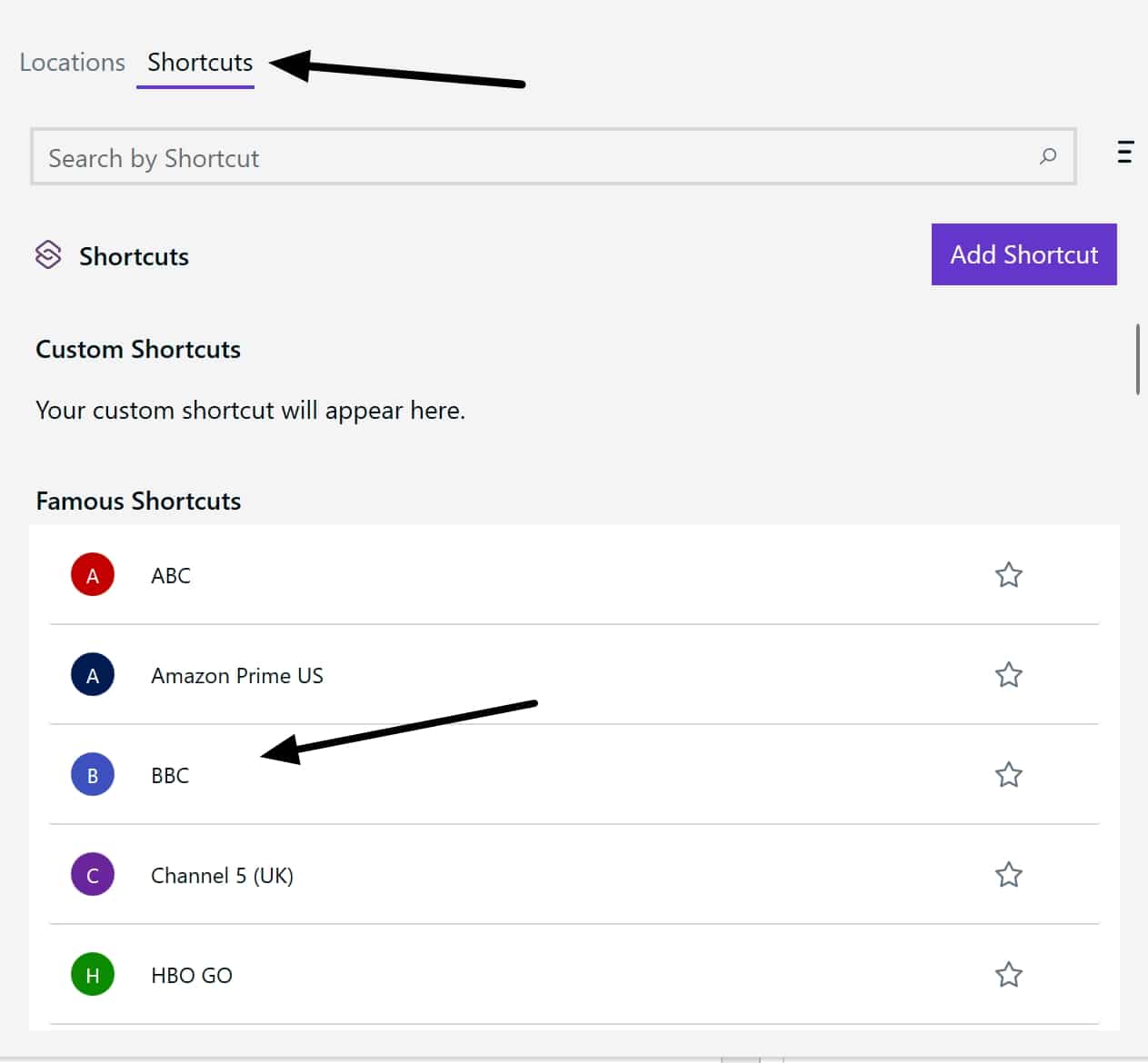Select the BBC shortcut
The width and height of the screenshot is (1148, 1063).
pos(574,775)
